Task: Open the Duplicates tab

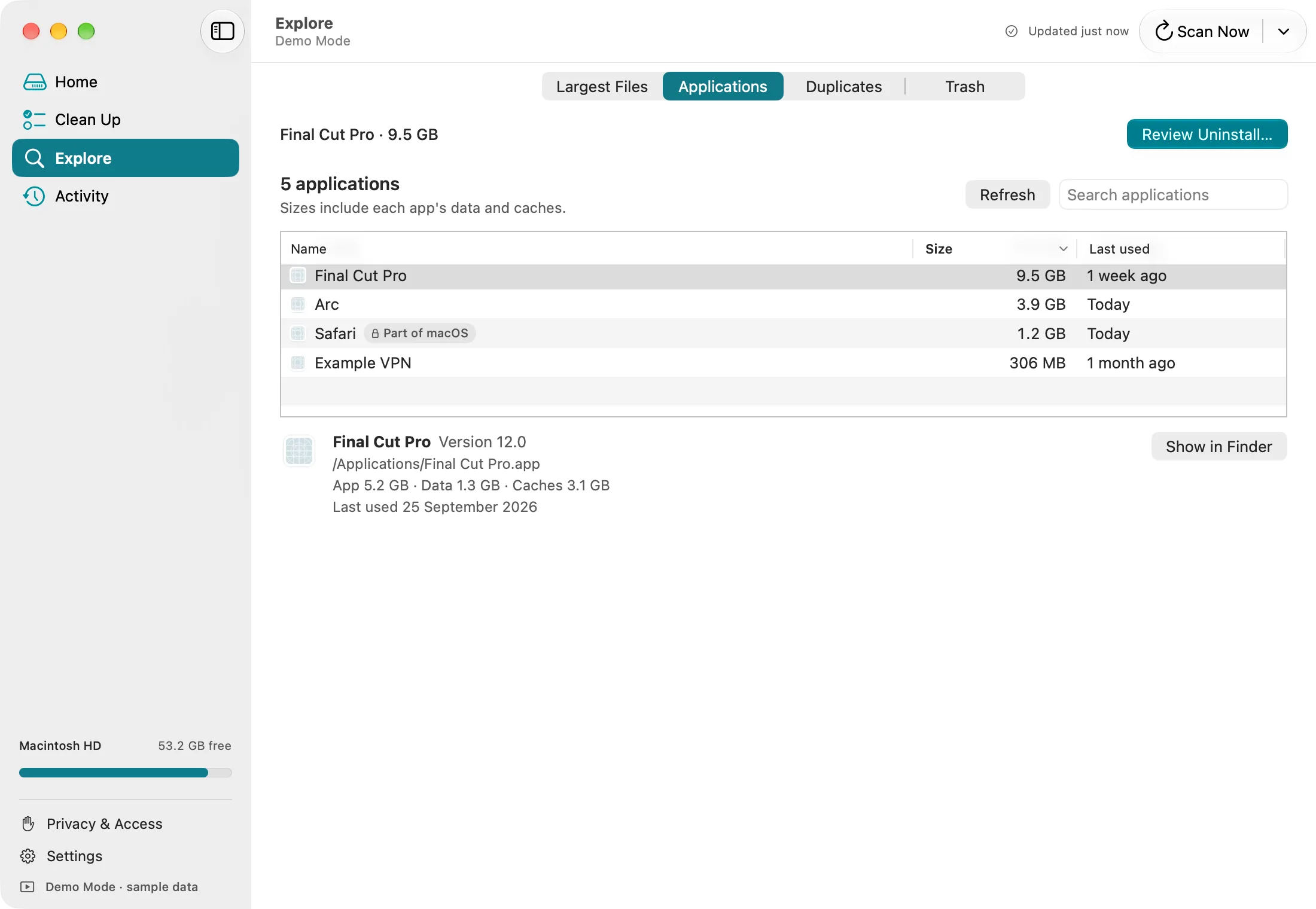Action: (x=844, y=87)
